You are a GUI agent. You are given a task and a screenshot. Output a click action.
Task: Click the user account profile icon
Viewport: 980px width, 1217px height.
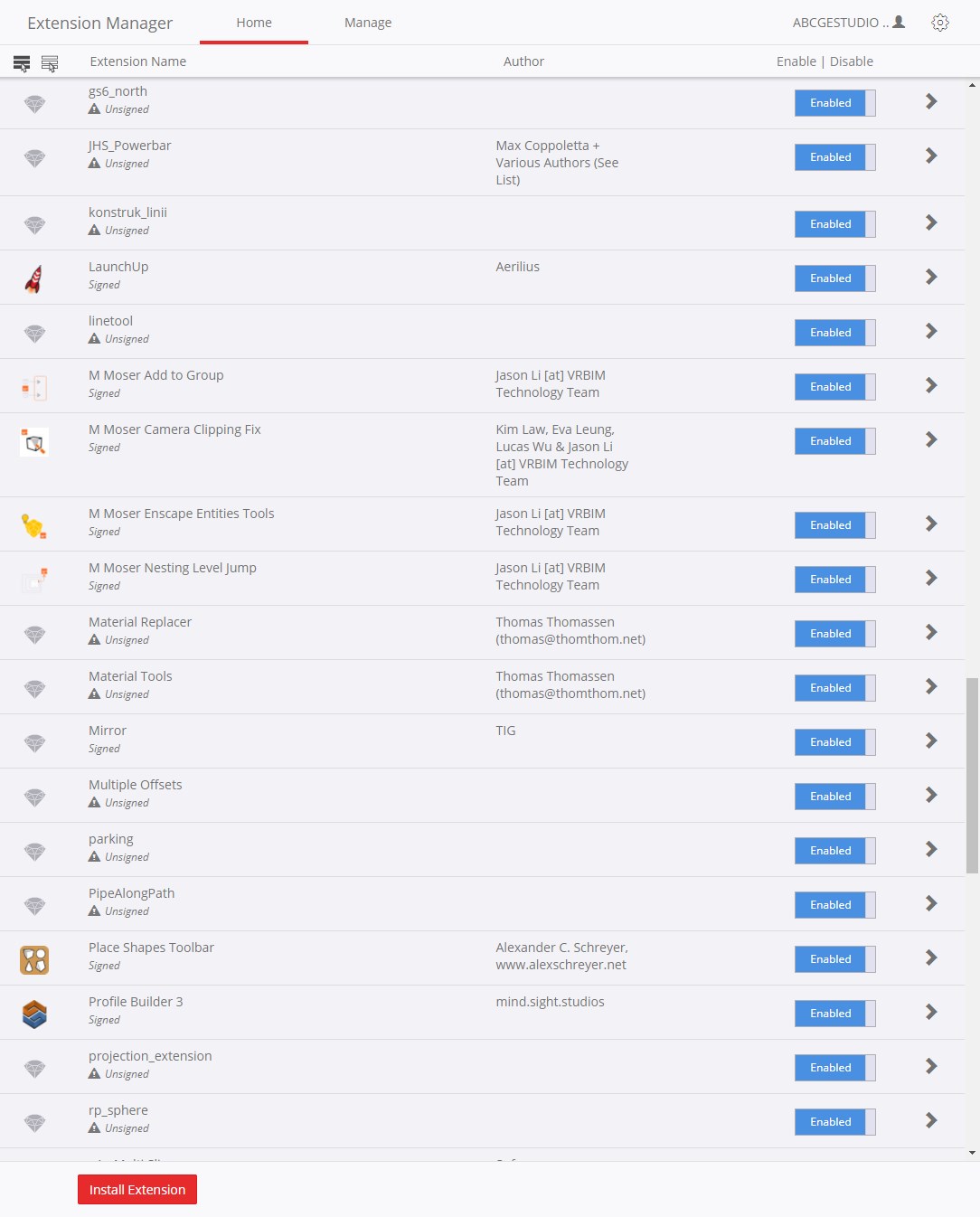pyautogui.click(x=899, y=22)
